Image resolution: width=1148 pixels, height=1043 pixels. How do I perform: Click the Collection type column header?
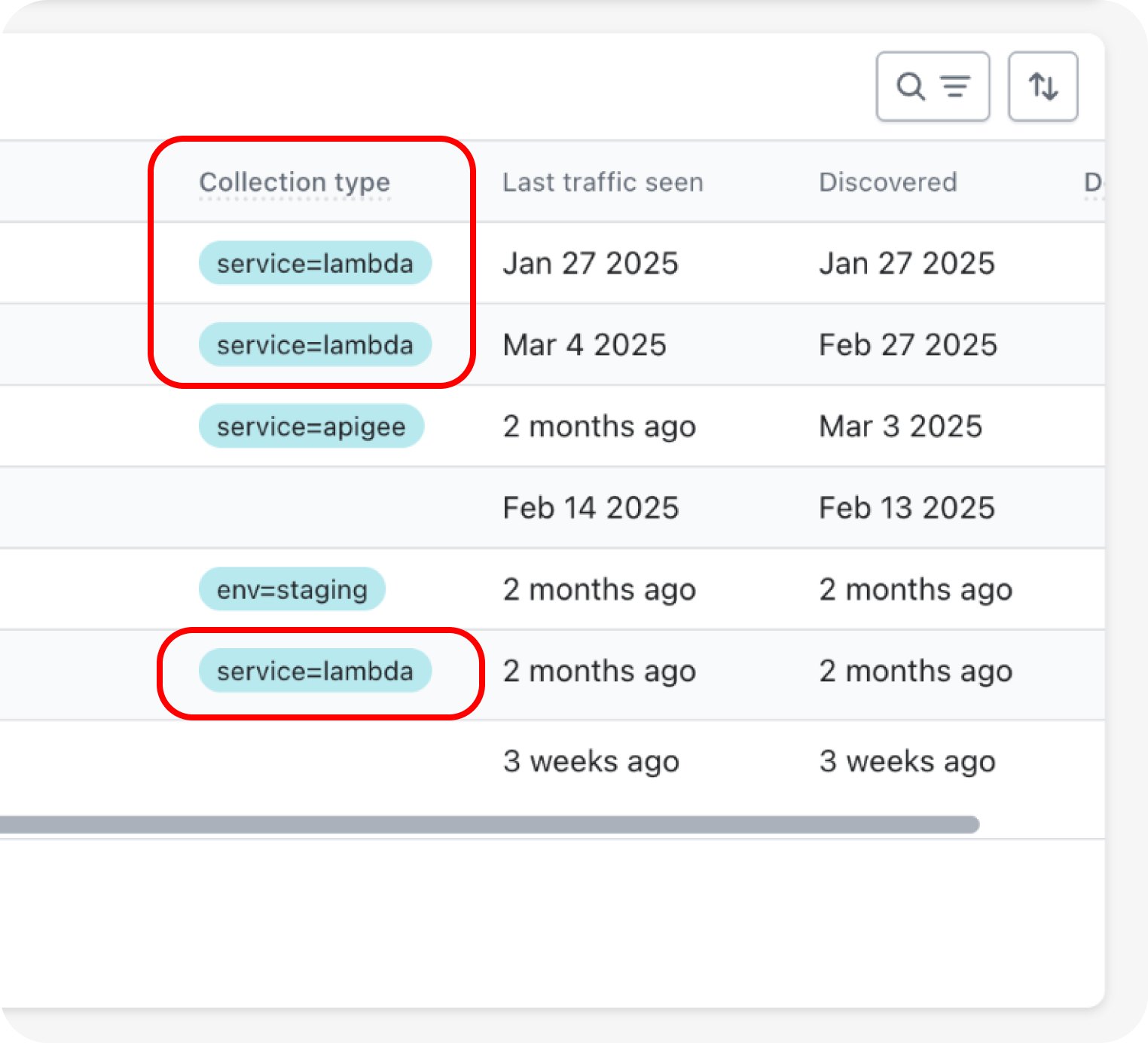[295, 182]
